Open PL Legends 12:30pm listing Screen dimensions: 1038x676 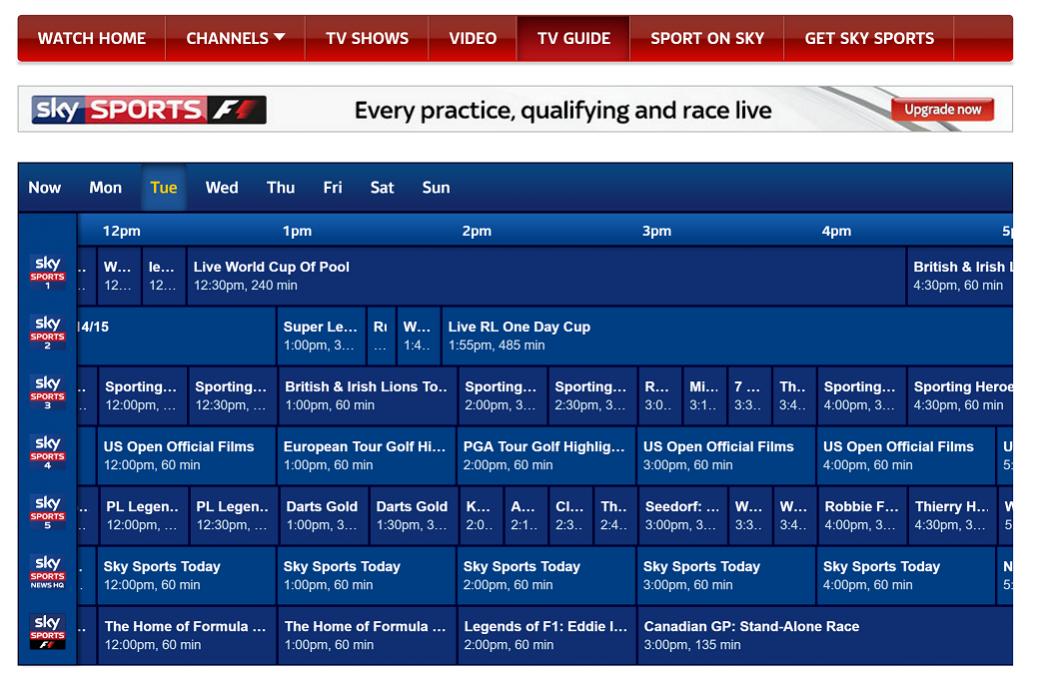coord(234,516)
